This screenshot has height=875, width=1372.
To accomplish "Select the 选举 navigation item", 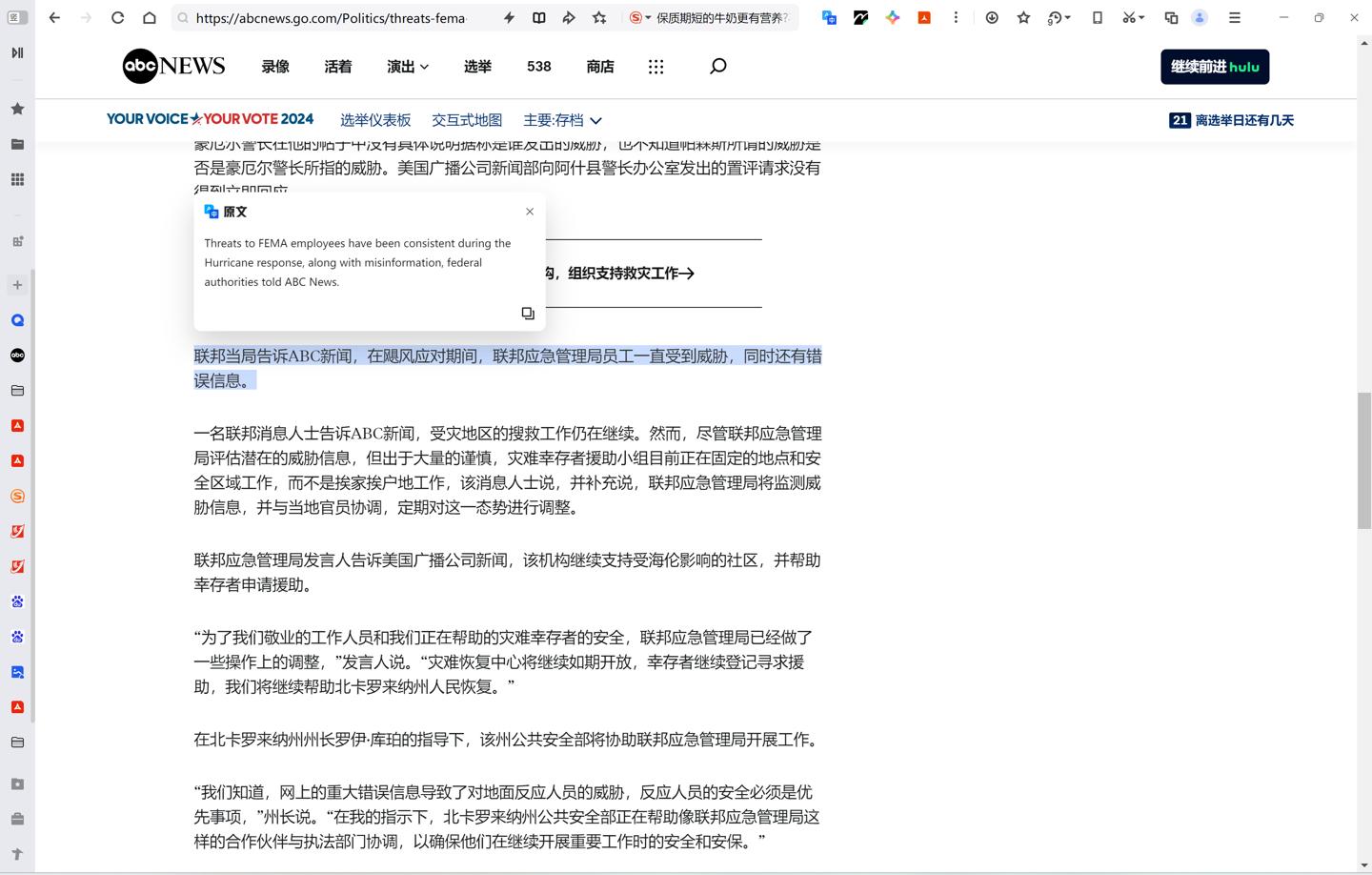I will (x=477, y=66).
